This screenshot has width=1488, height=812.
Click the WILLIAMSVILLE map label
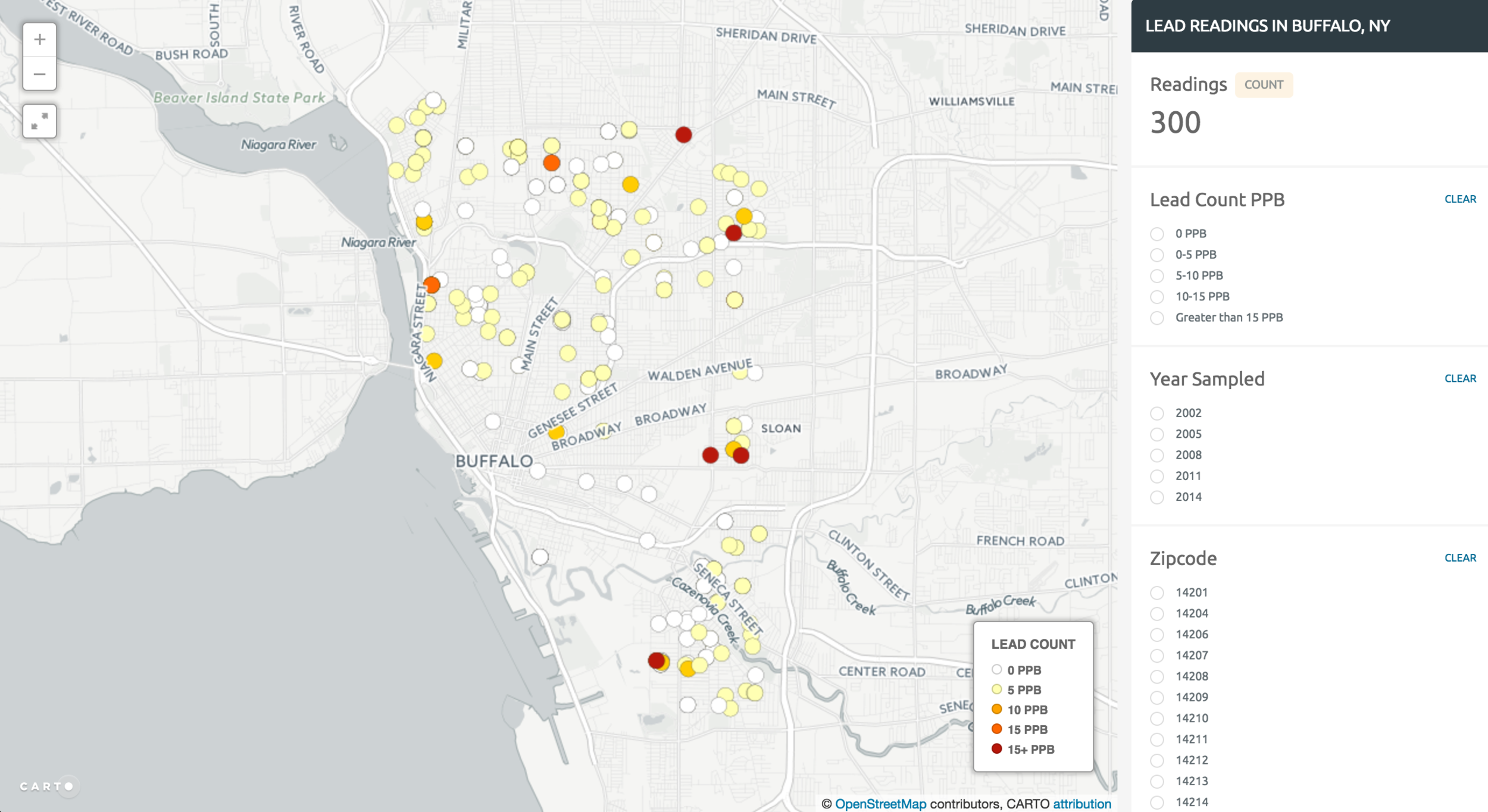click(971, 102)
